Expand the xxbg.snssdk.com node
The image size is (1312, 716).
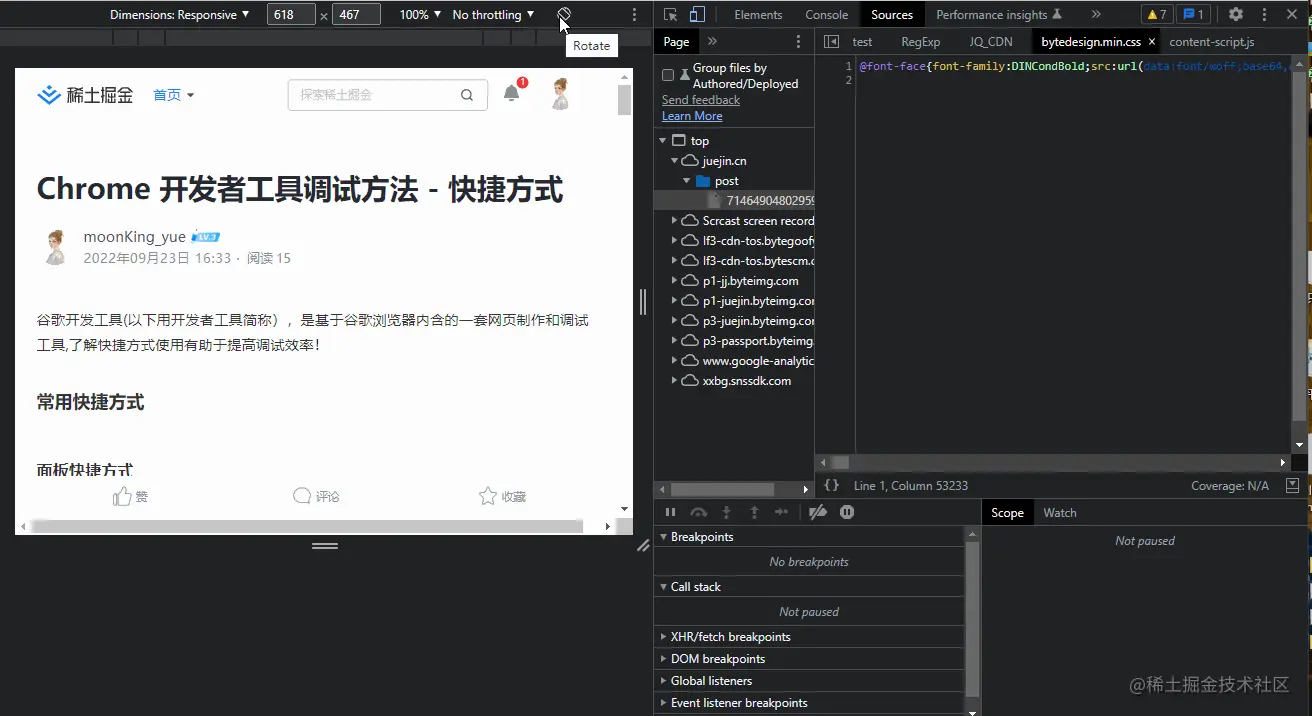[674, 381]
